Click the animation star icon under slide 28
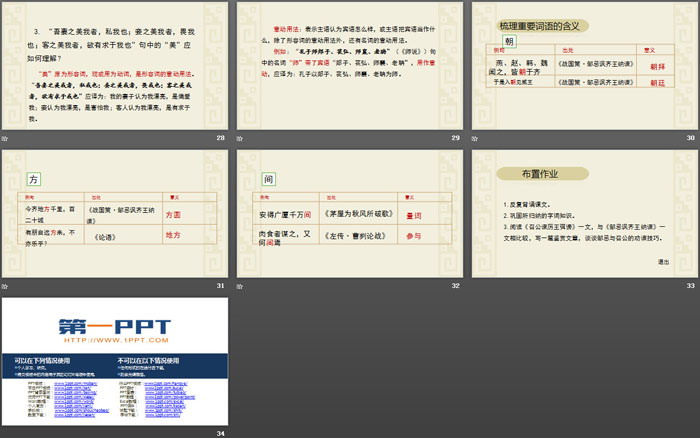 click(5, 137)
